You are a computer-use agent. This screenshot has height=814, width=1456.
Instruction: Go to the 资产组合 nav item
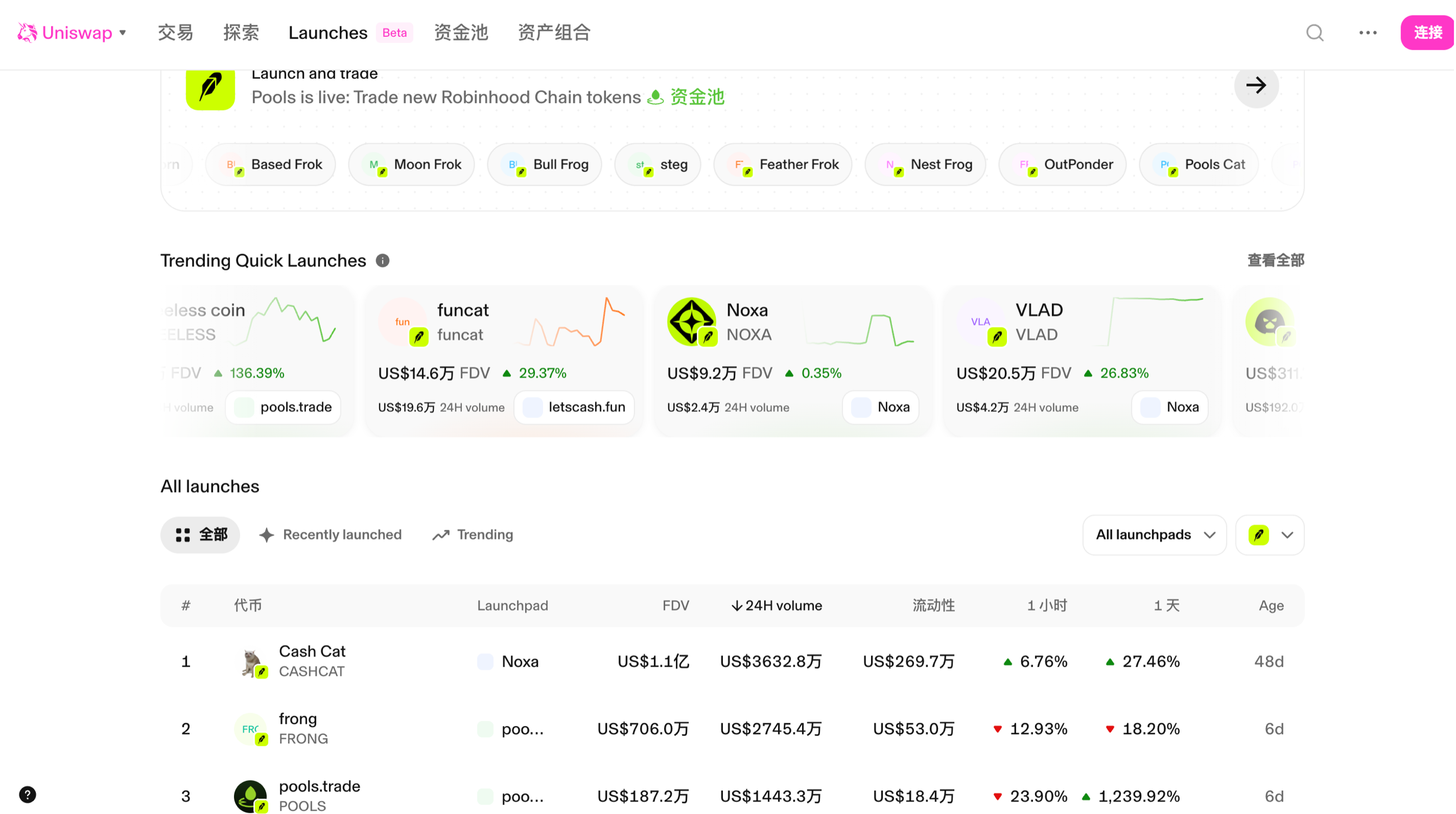pos(554,33)
